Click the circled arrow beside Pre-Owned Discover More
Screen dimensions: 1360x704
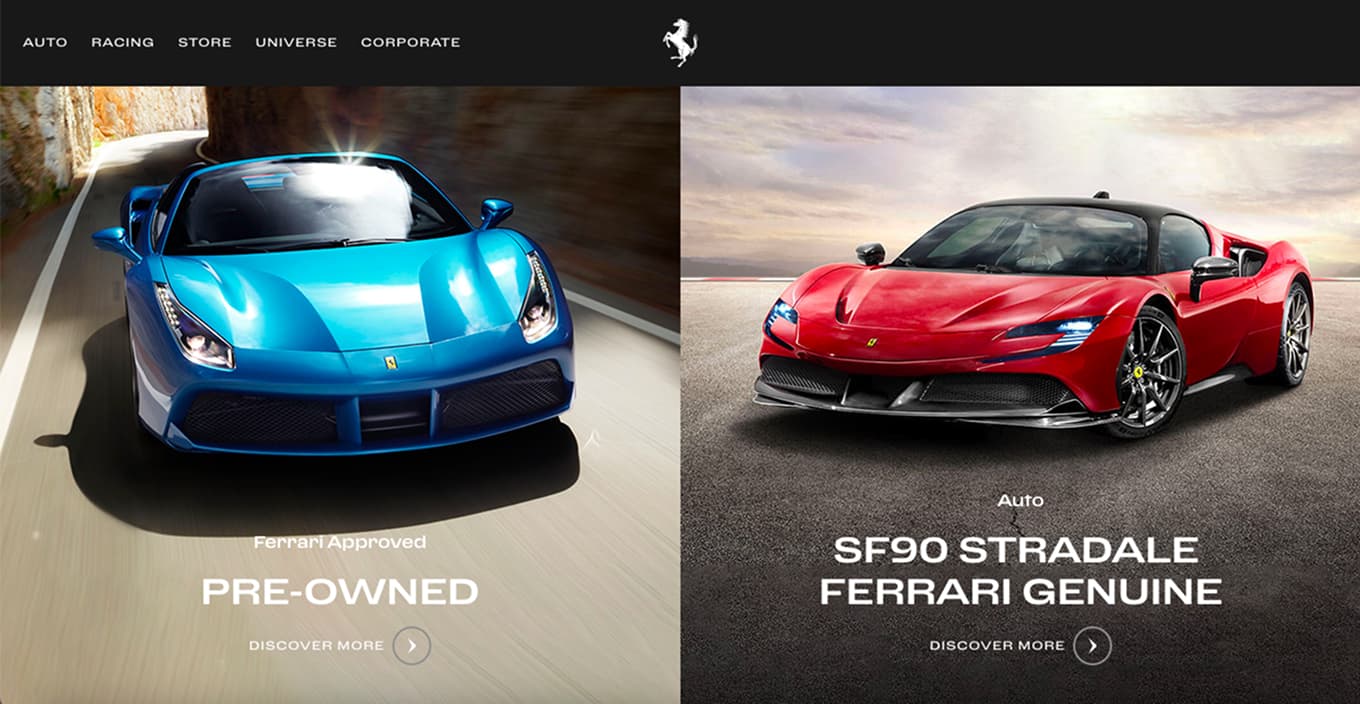point(412,646)
